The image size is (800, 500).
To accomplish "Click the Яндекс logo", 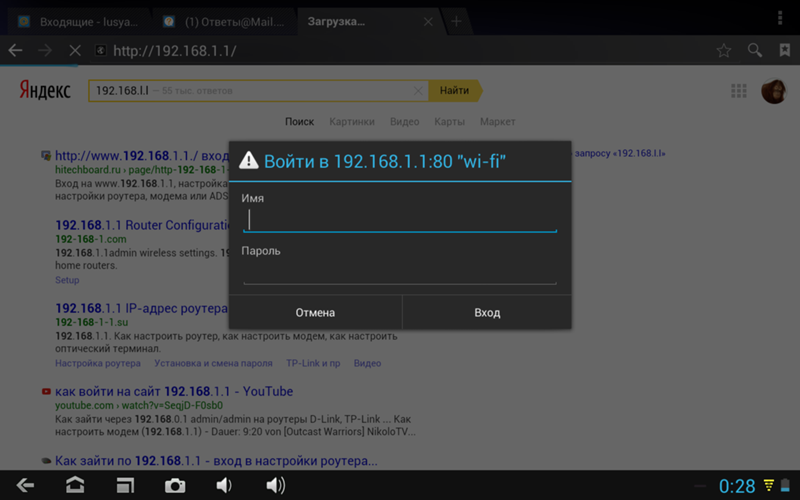I will 45,90.
